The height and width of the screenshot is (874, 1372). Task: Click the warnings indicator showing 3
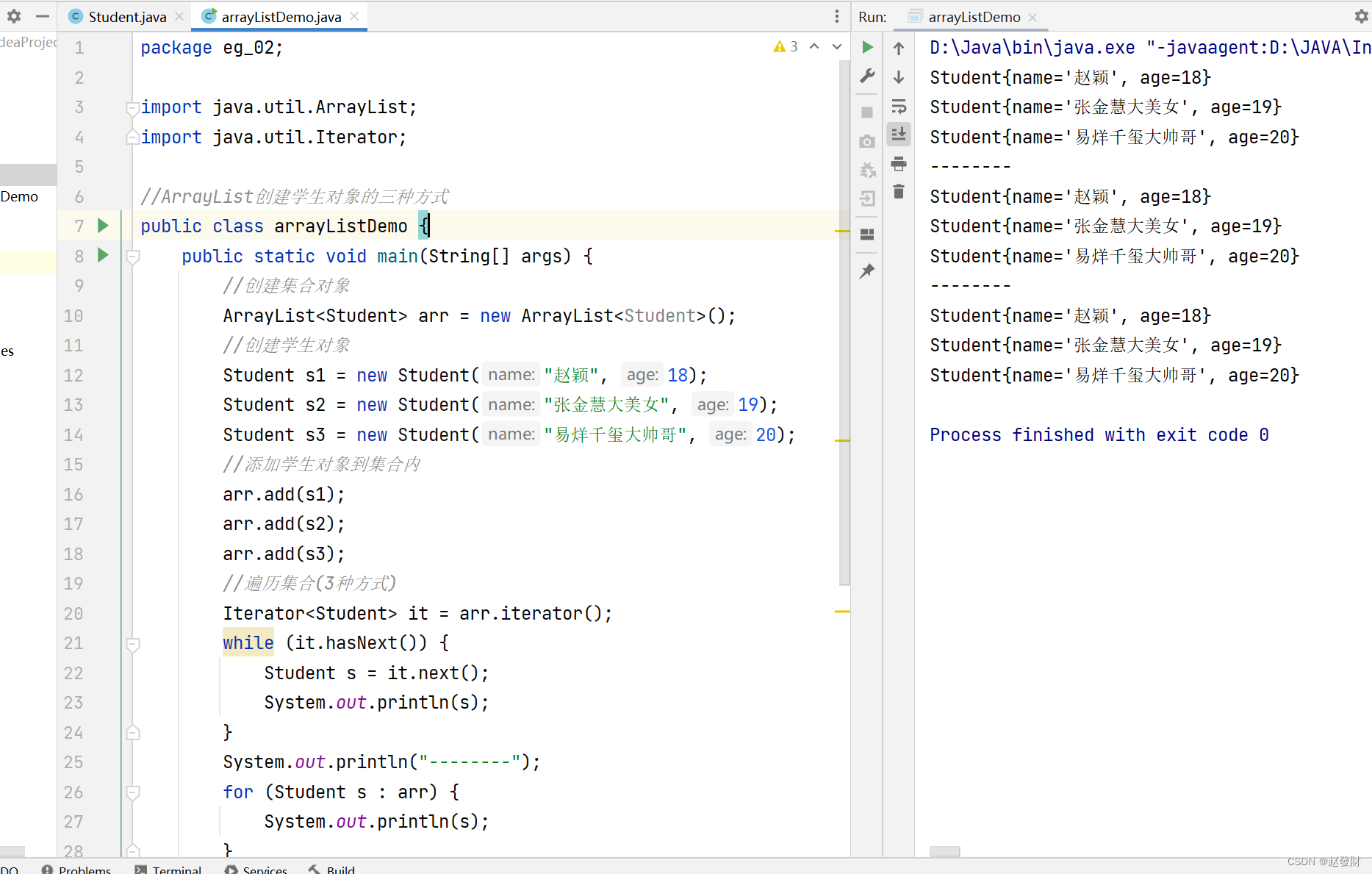tap(786, 46)
